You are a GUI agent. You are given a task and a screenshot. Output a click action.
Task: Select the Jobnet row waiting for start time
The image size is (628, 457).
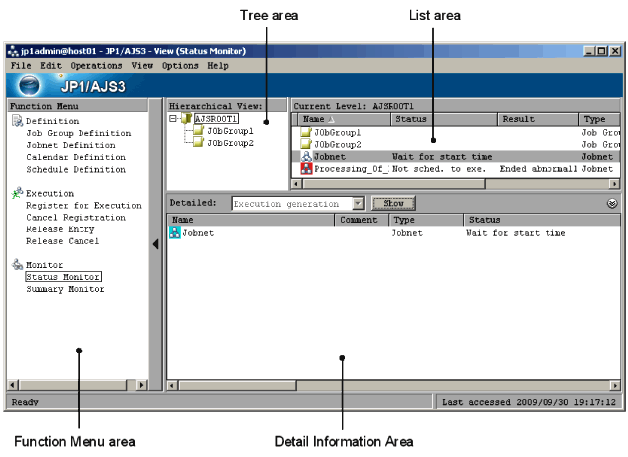pyautogui.click(x=456, y=156)
